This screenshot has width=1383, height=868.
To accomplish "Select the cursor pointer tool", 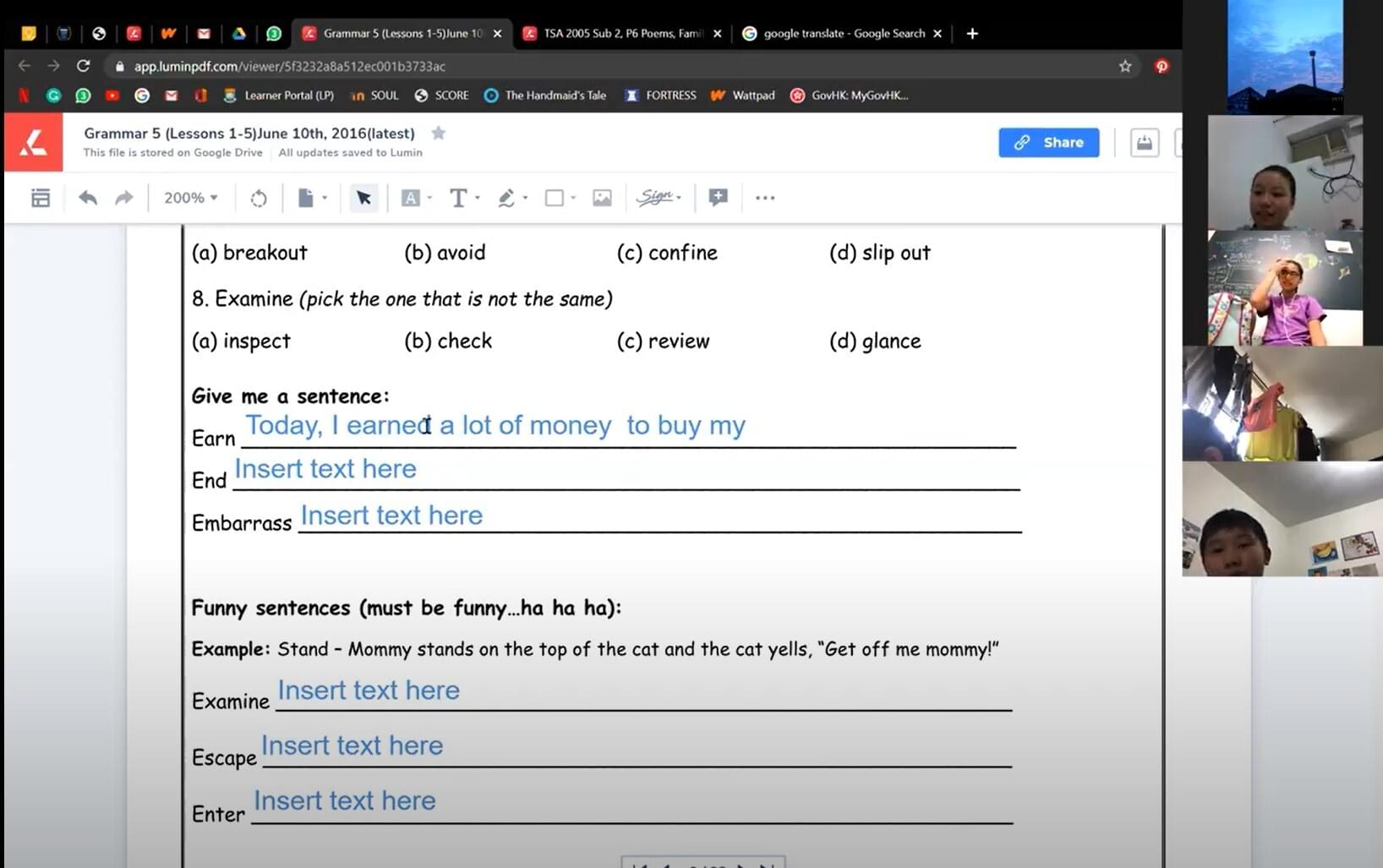I will [364, 198].
